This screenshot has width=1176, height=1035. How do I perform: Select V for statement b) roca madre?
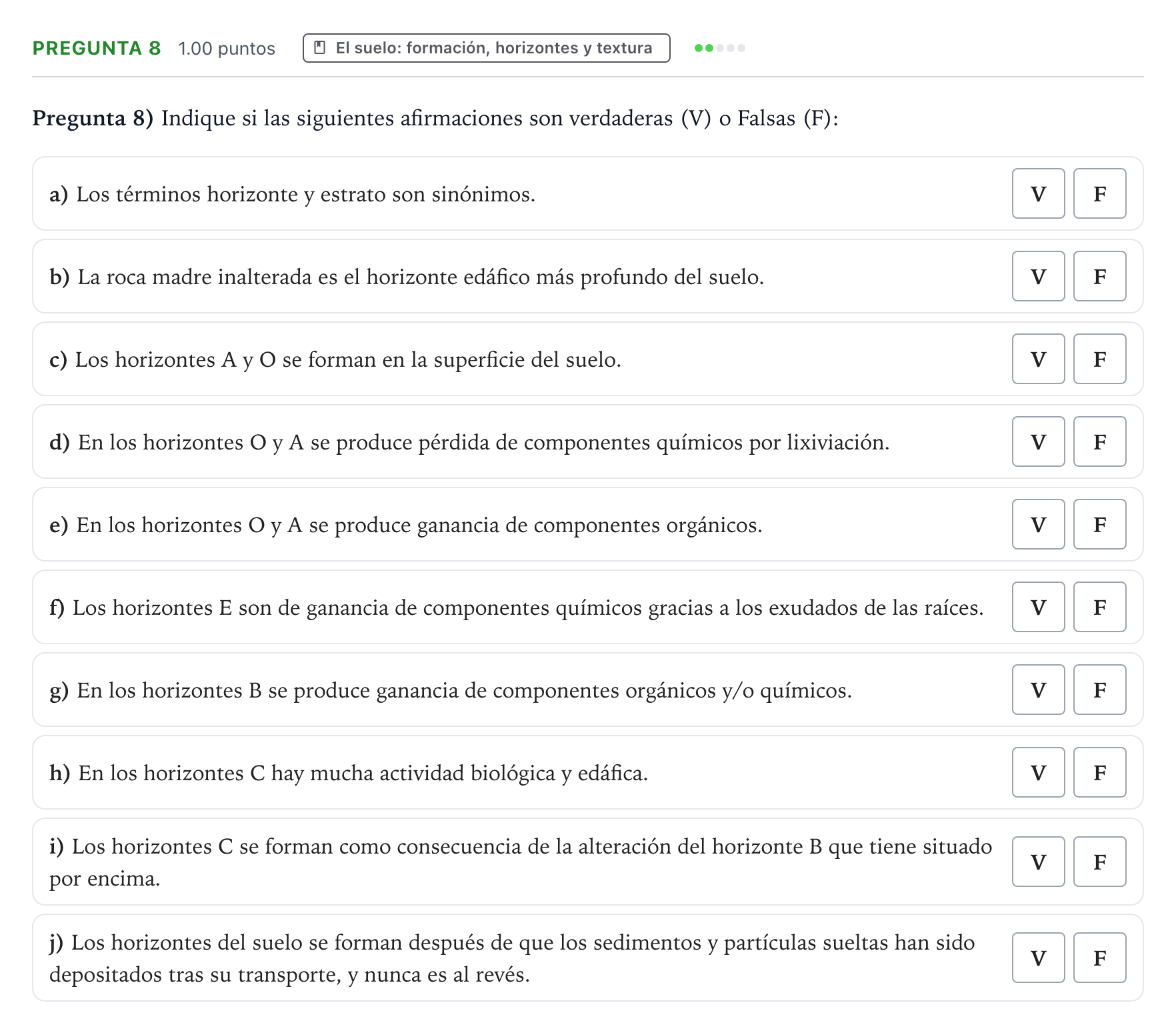pos(1038,276)
